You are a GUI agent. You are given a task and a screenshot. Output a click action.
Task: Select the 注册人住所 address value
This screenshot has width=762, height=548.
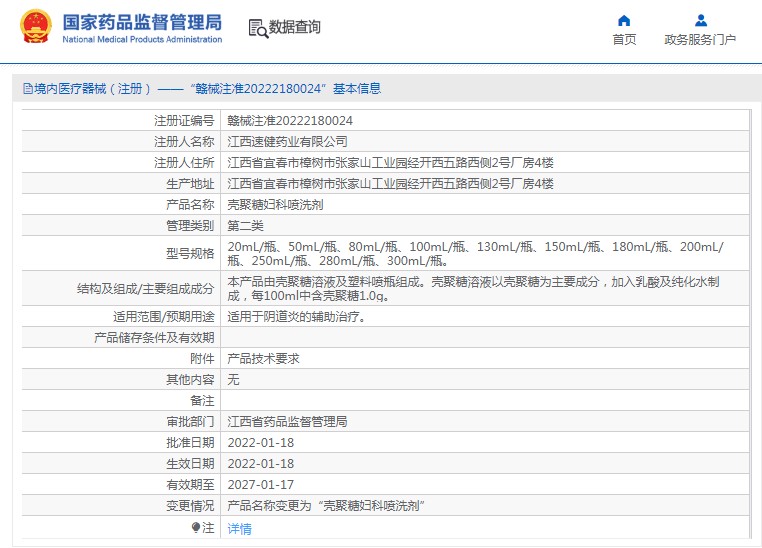point(391,162)
